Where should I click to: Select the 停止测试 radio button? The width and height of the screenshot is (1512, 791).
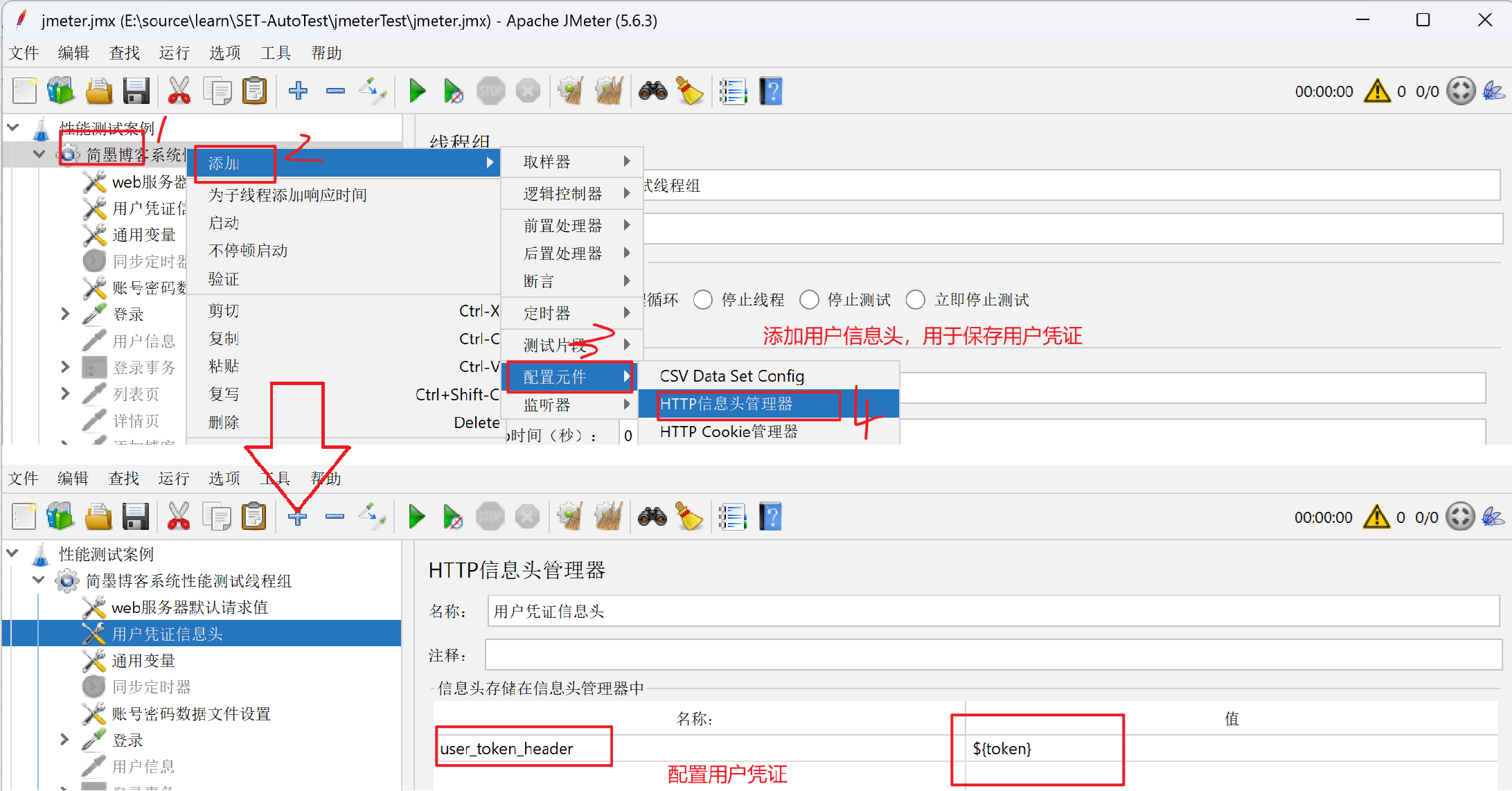coord(809,300)
